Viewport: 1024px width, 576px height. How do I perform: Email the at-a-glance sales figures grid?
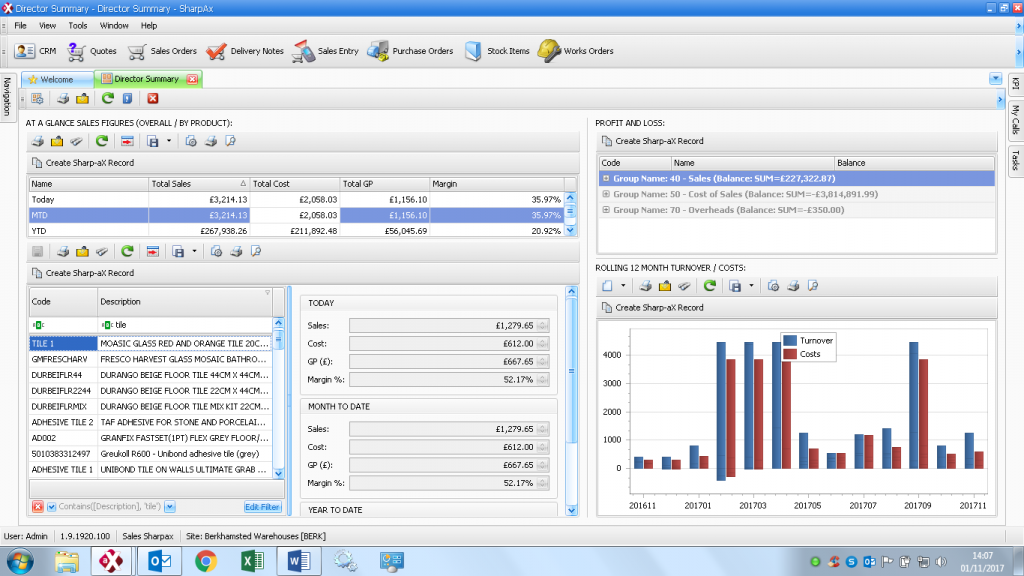[57, 141]
